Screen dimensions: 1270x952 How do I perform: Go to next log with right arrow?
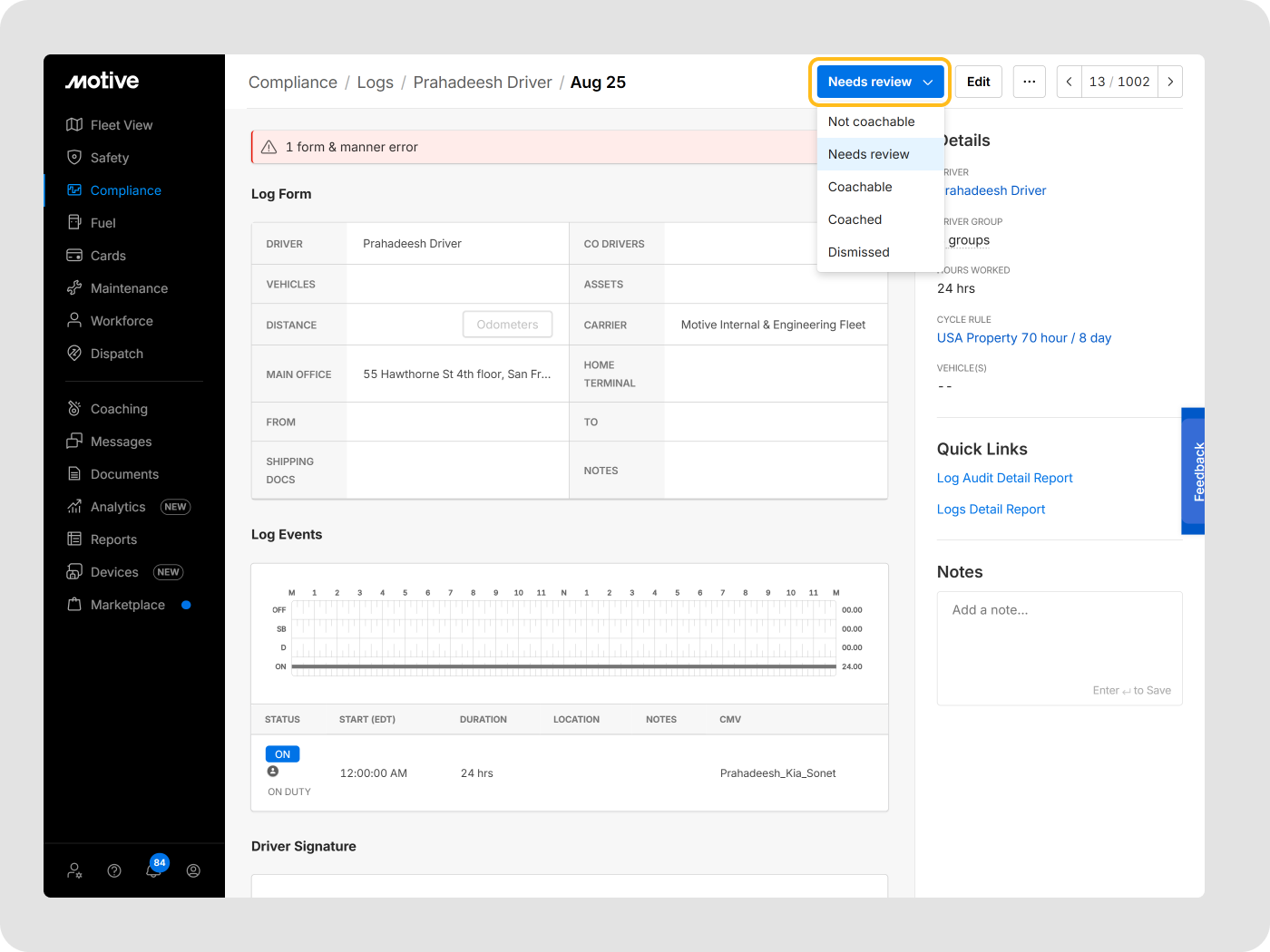click(1170, 82)
